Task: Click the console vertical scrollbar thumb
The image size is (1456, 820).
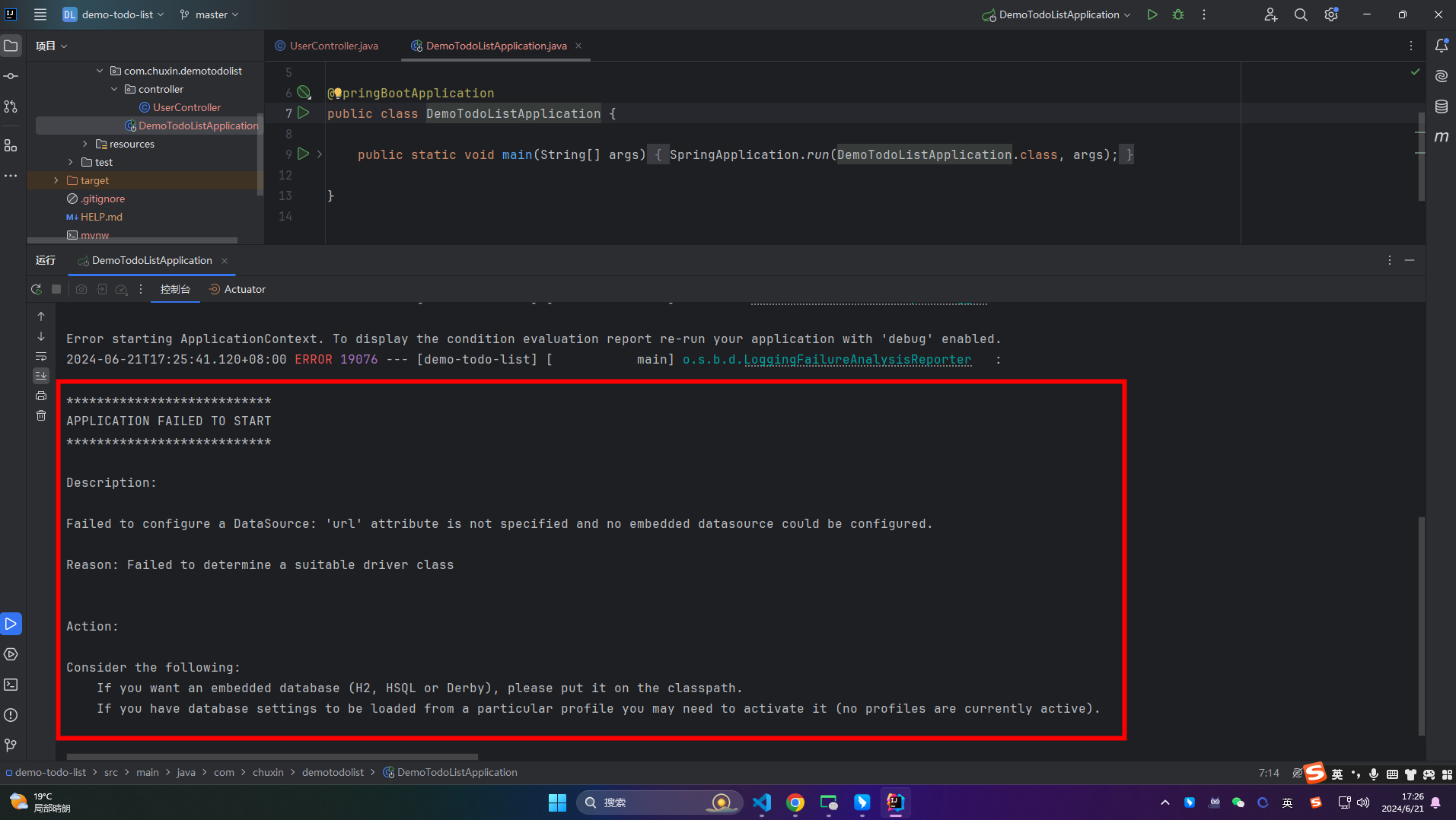Action: [1421, 625]
